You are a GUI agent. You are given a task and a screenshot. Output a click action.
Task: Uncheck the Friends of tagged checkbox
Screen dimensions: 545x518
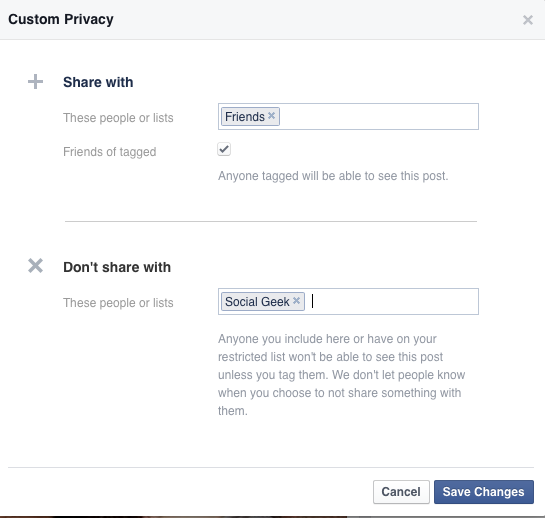coord(224,149)
